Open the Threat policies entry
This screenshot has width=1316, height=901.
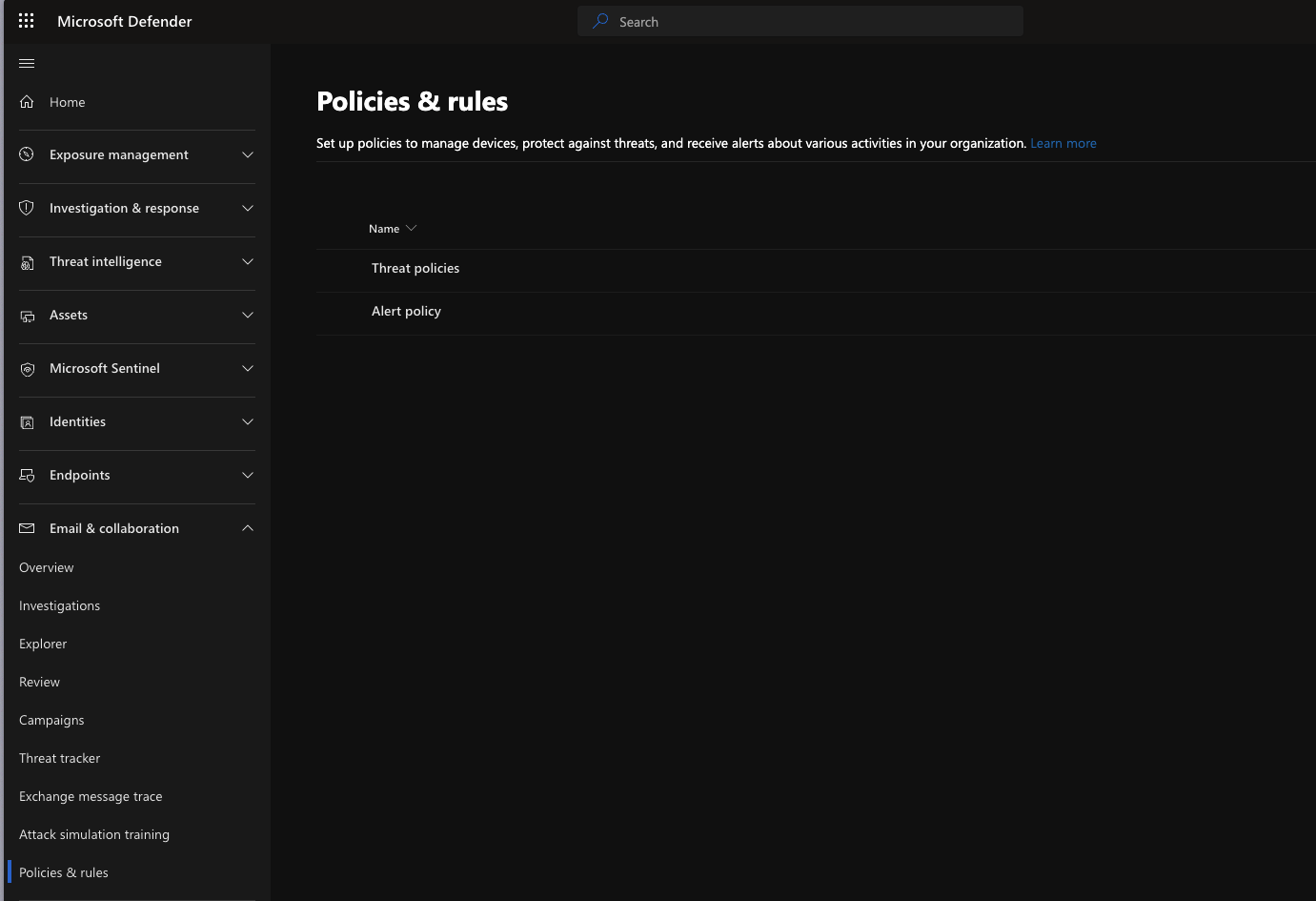coord(415,269)
